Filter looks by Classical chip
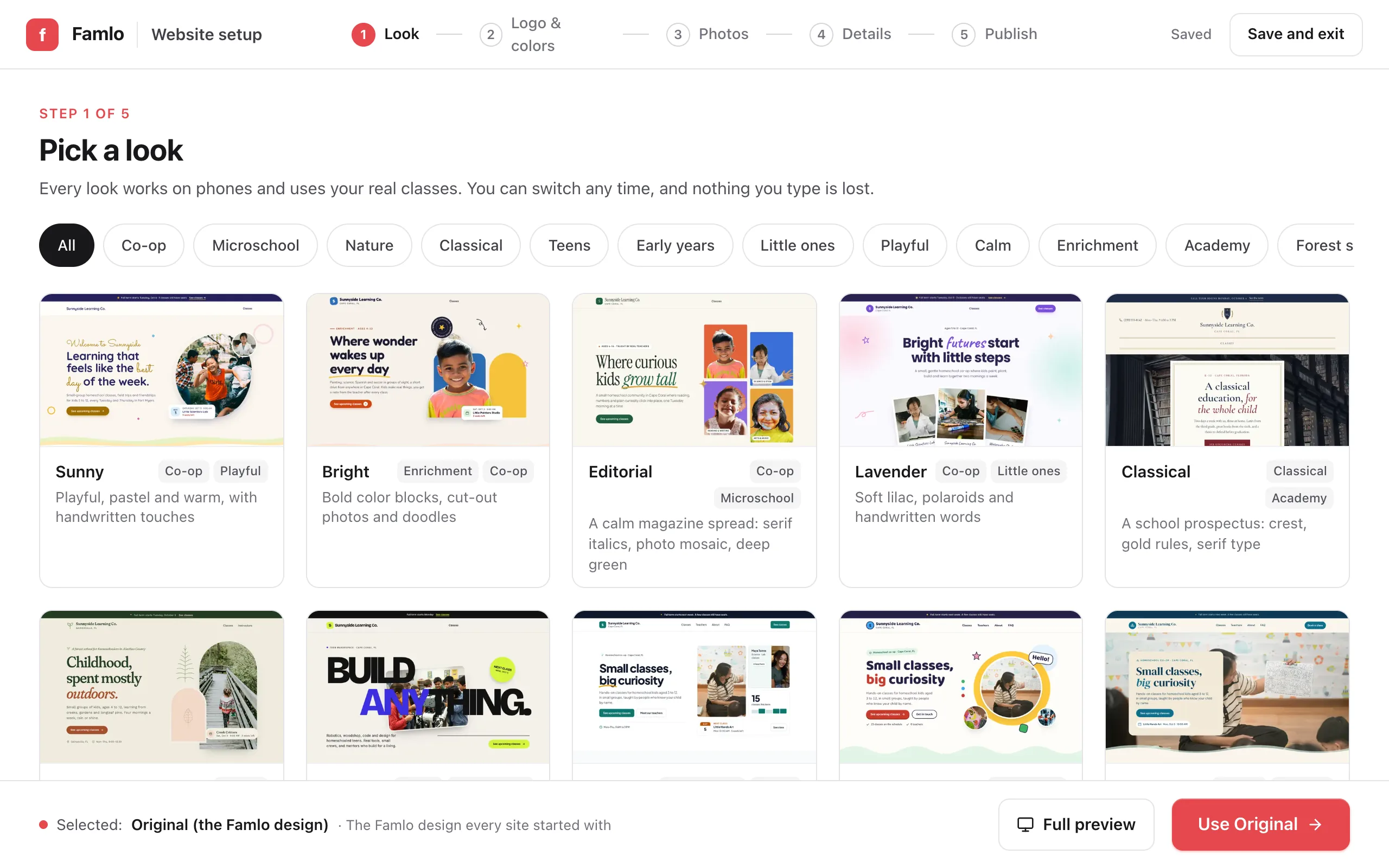 coord(470,245)
